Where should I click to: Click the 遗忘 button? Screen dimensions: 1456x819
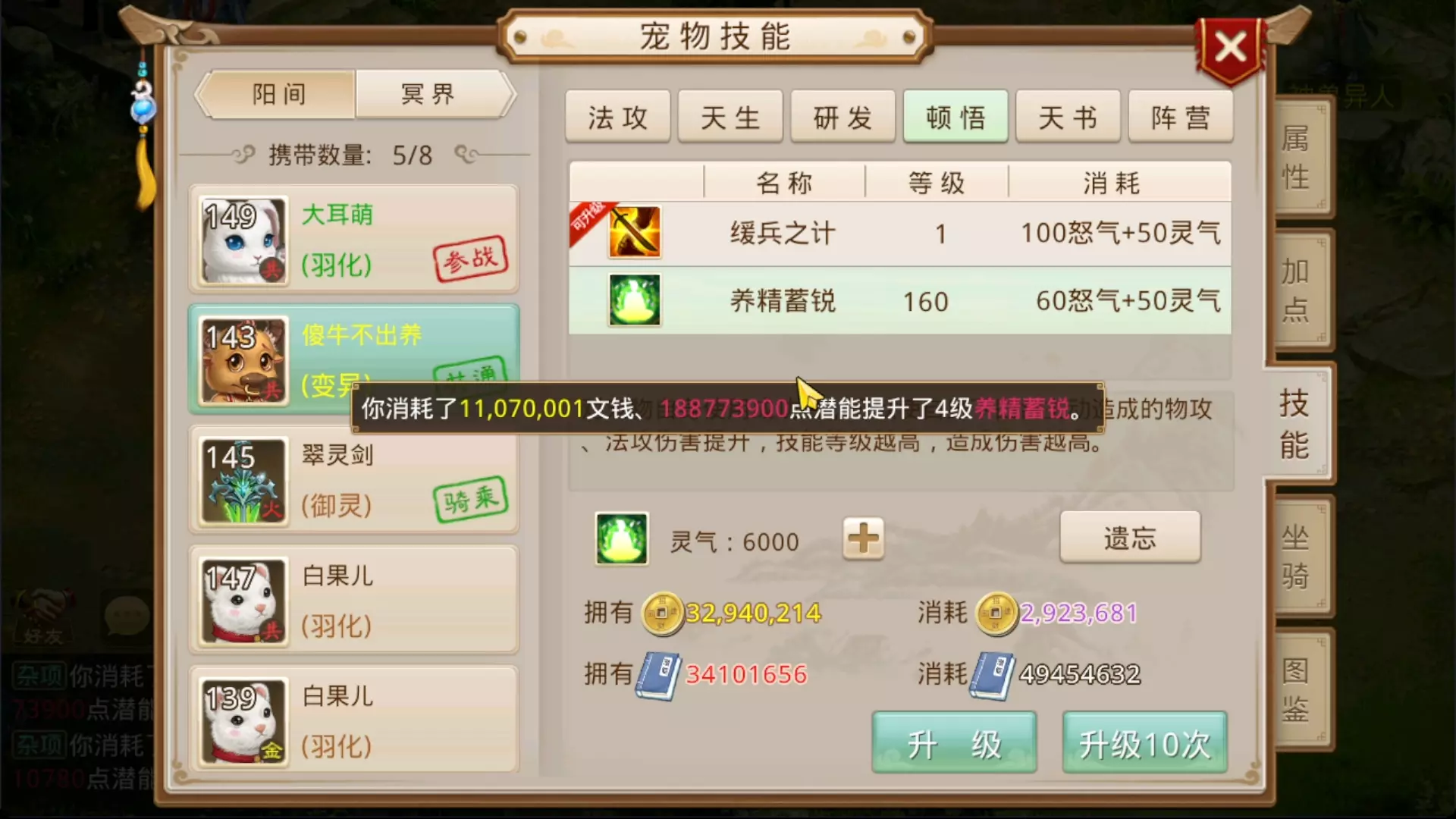pyautogui.click(x=1130, y=538)
